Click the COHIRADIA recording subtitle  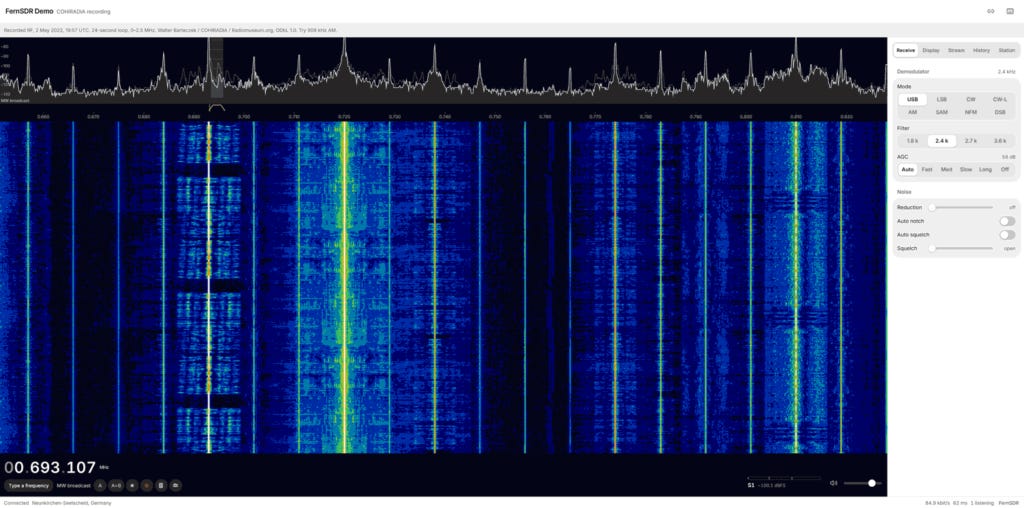pyautogui.click(x=84, y=12)
